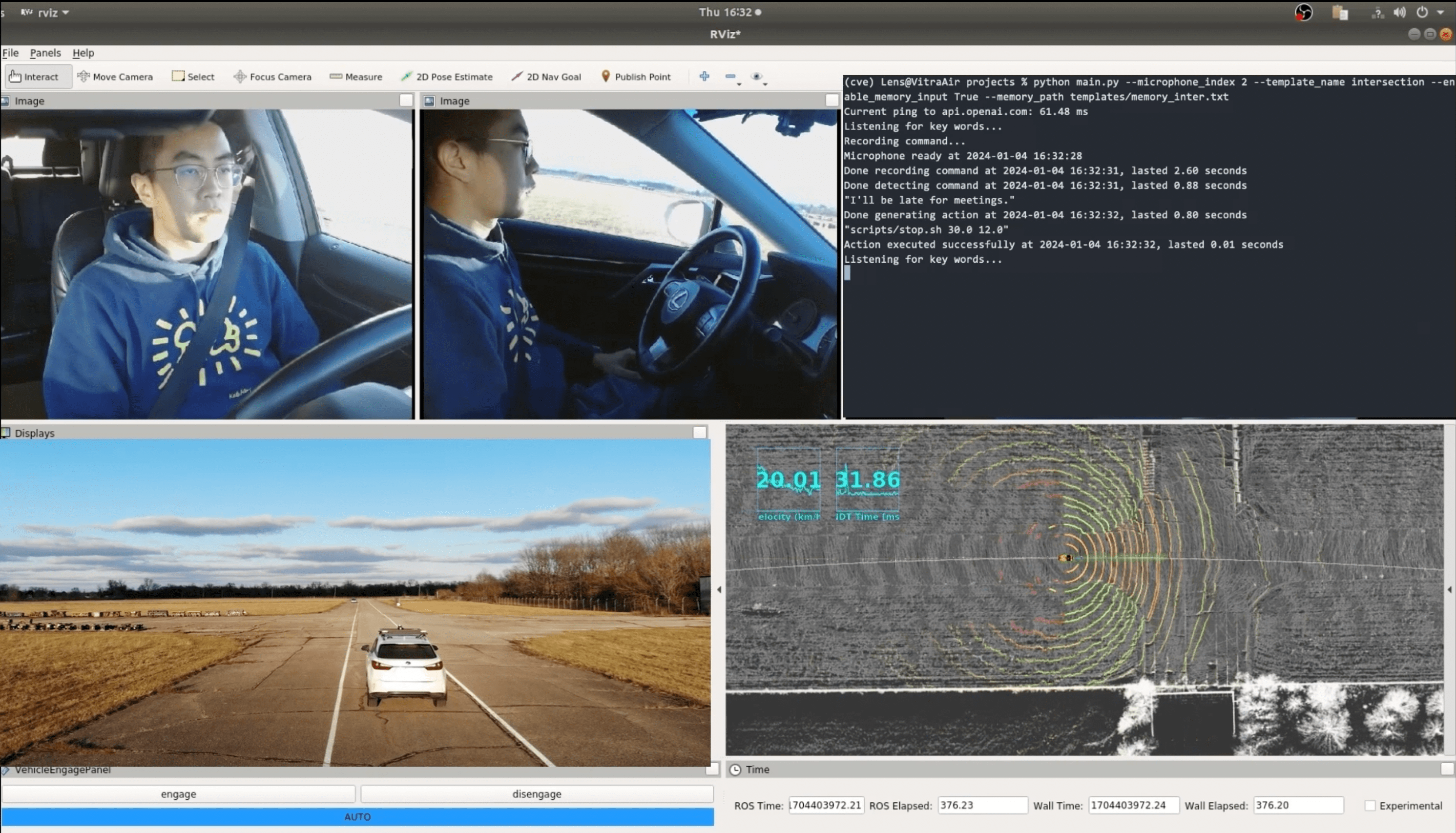Image resolution: width=1456 pixels, height=833 pixels.
Task: Toggle float checkbox on left Image panel
Action: pos(406,101)
